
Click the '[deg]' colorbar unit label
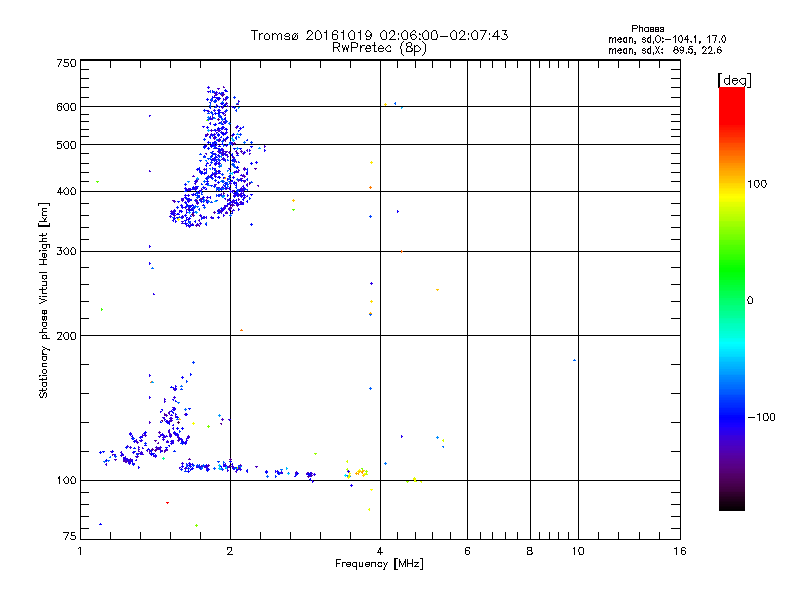point(734,80)
